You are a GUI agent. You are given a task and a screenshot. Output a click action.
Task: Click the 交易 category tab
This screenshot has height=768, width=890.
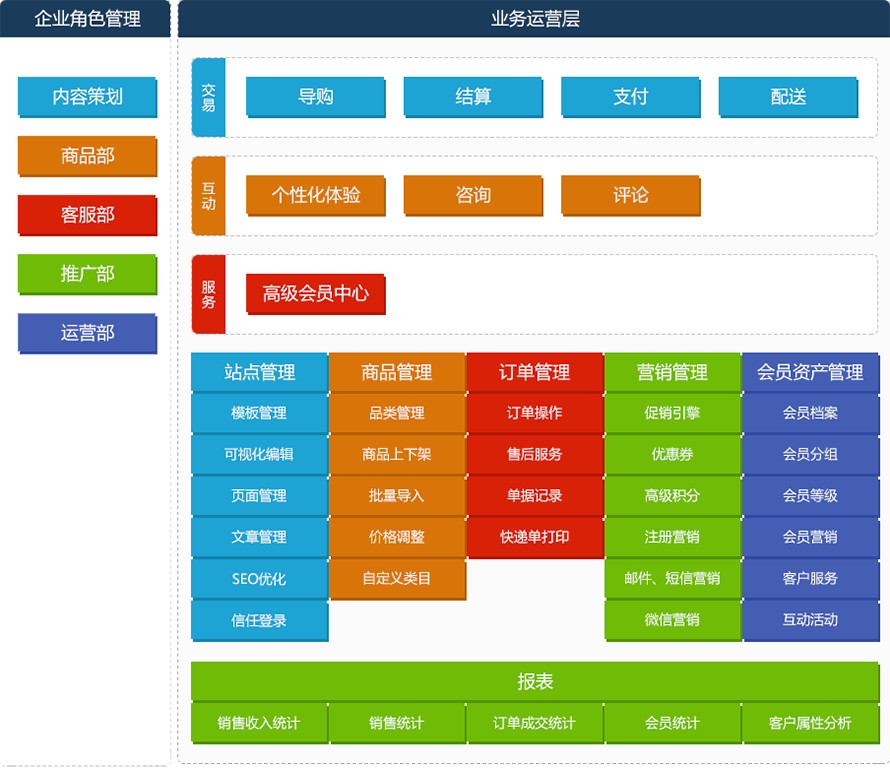[x=208, y=97]
